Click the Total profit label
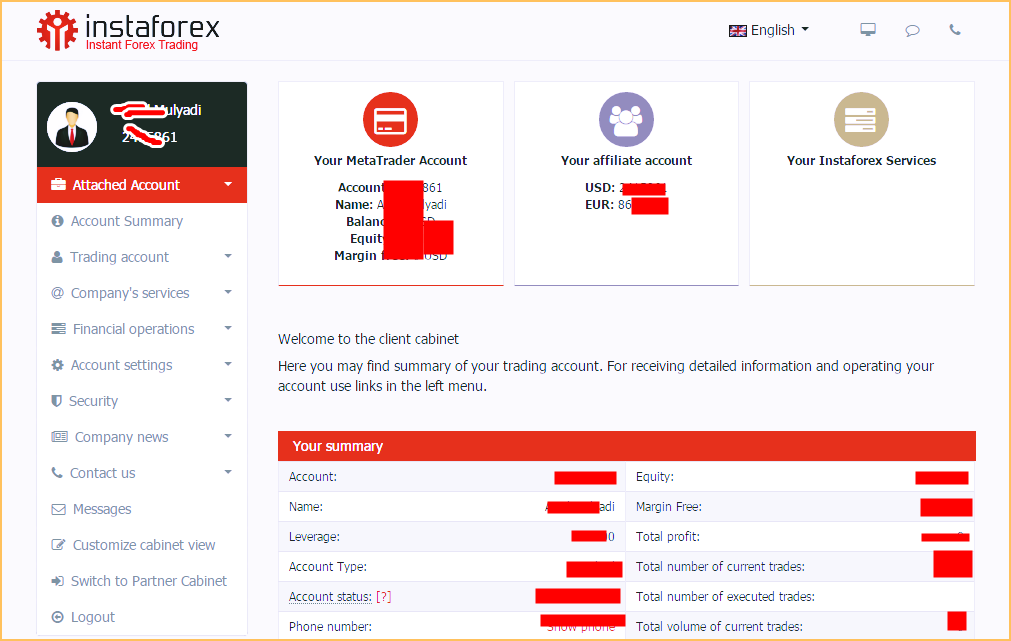 (667, 537)
